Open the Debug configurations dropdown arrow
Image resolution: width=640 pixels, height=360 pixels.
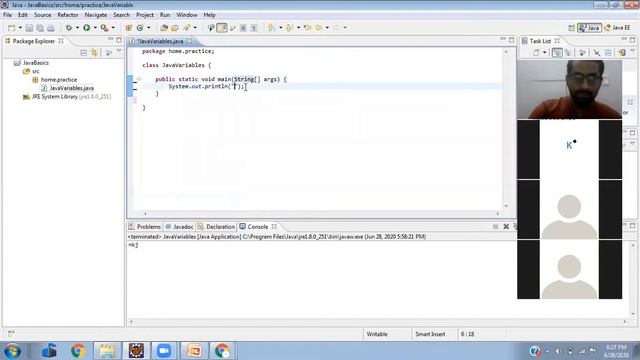[78, 28]
